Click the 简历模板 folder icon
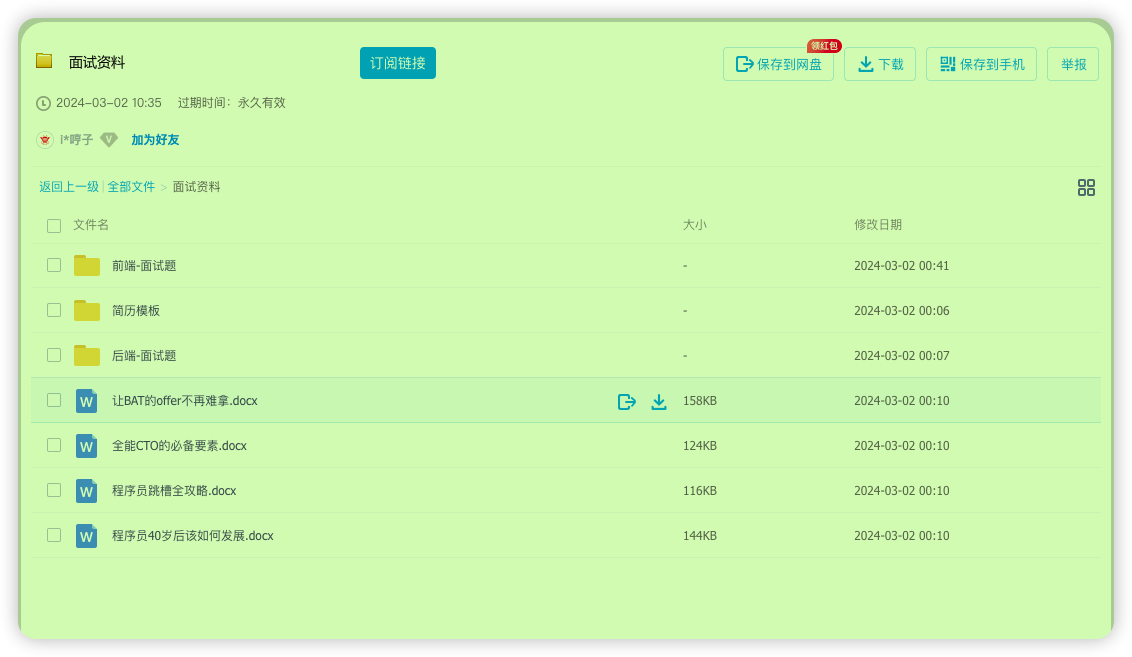This screenshot has height=657, width=1132. click(x=87, y=311)
